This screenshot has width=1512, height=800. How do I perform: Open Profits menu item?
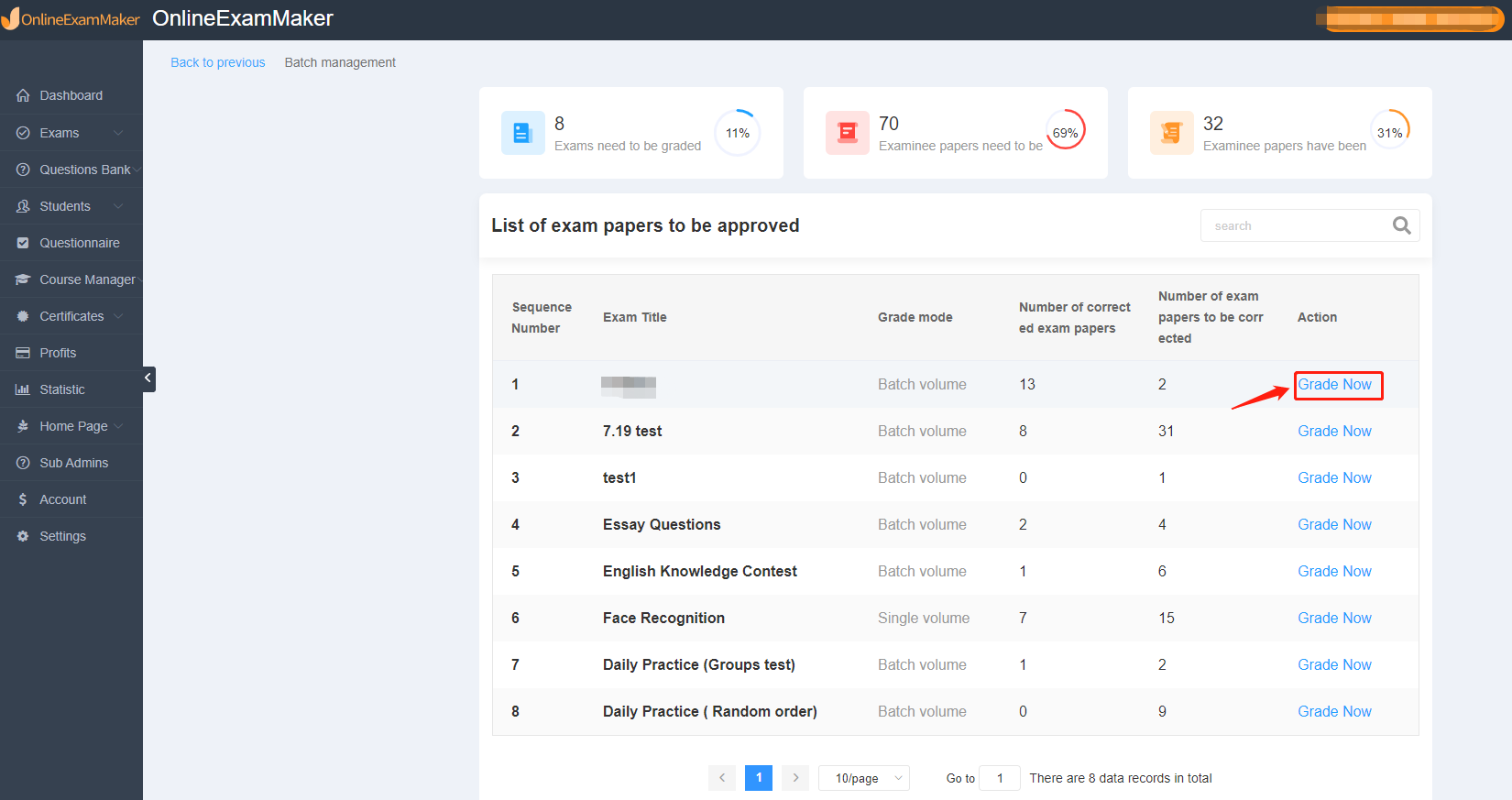(x=71, y=353)
